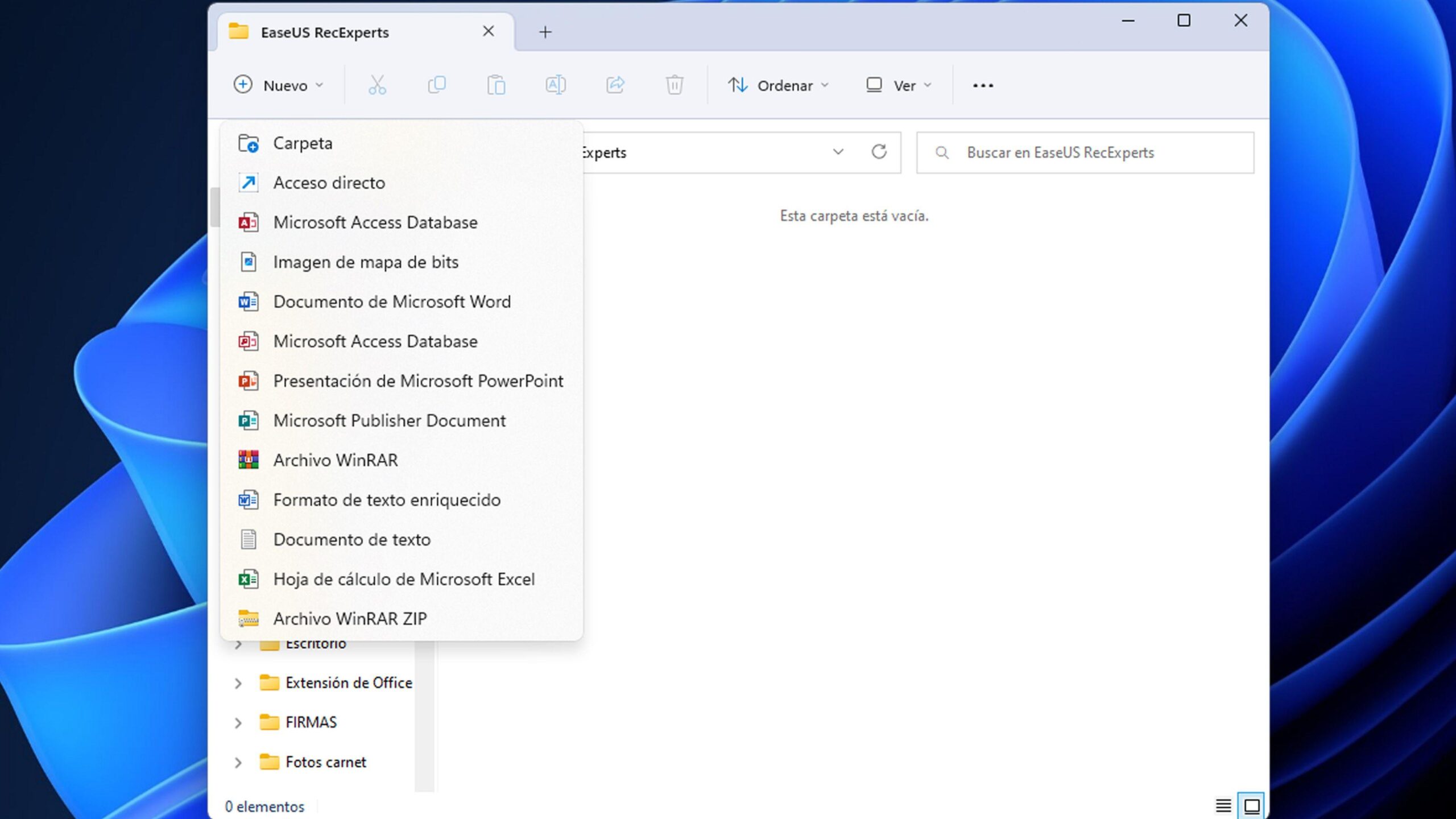
Task: Expand the Extensión de Office folder
Action: [238, 683]
